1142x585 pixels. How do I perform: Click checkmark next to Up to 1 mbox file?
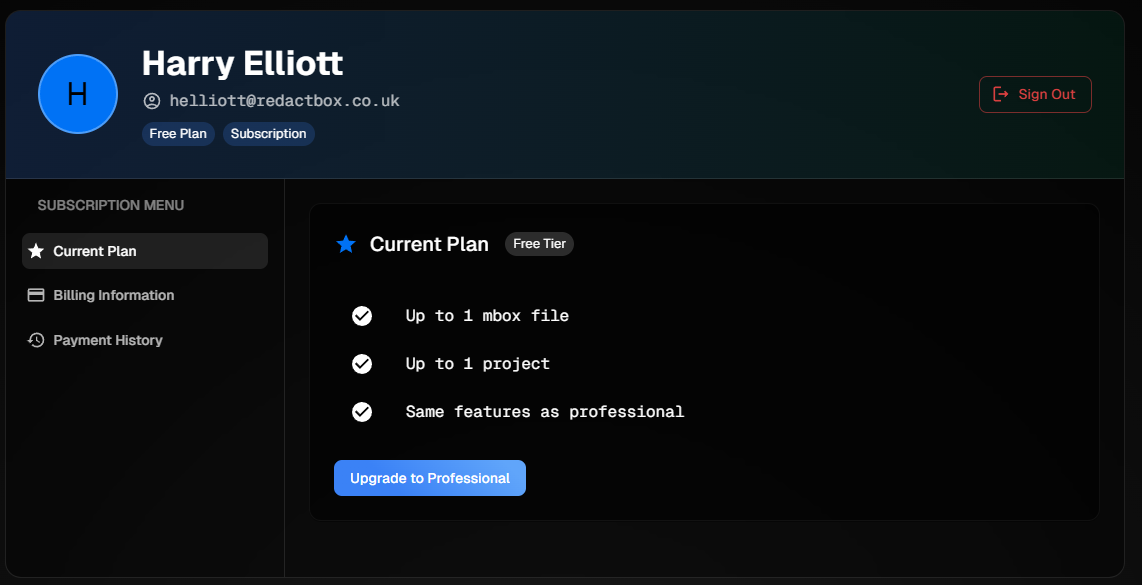362,315
